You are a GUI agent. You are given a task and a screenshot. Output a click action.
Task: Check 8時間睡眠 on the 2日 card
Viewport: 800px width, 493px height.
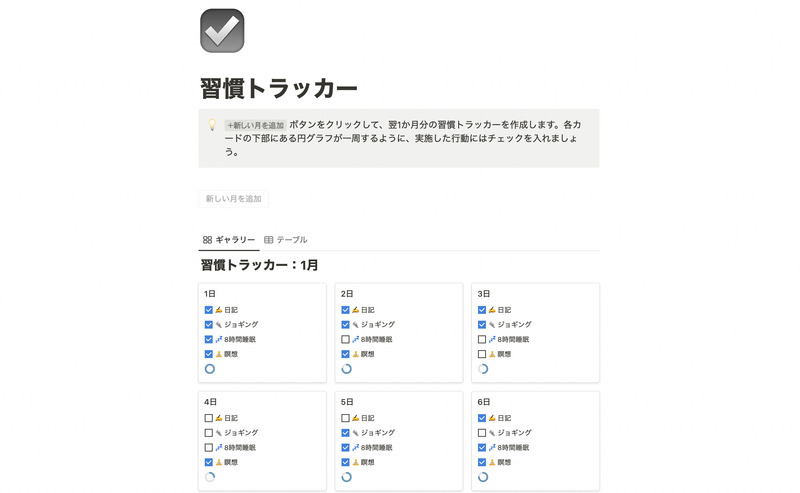pos(345,339)
